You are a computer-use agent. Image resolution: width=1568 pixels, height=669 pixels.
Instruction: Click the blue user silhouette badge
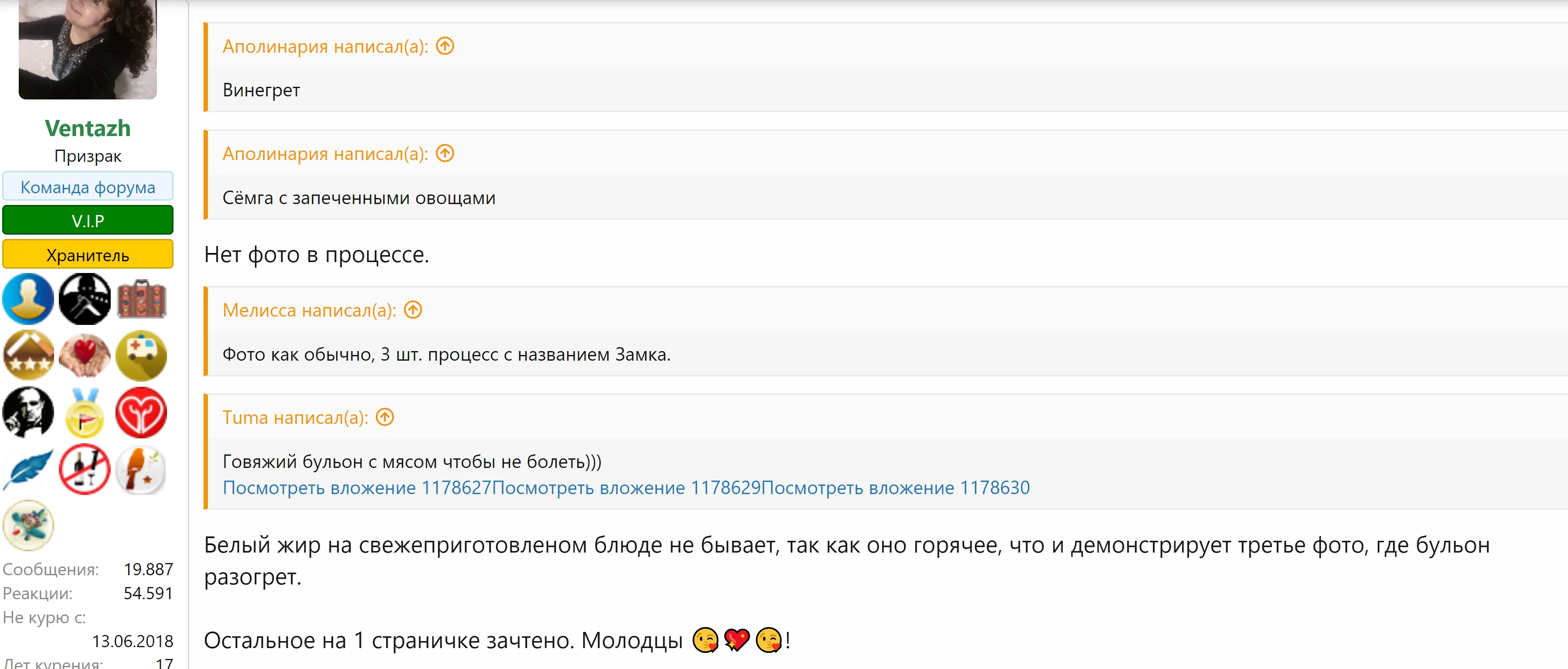[x=28, y=298]
